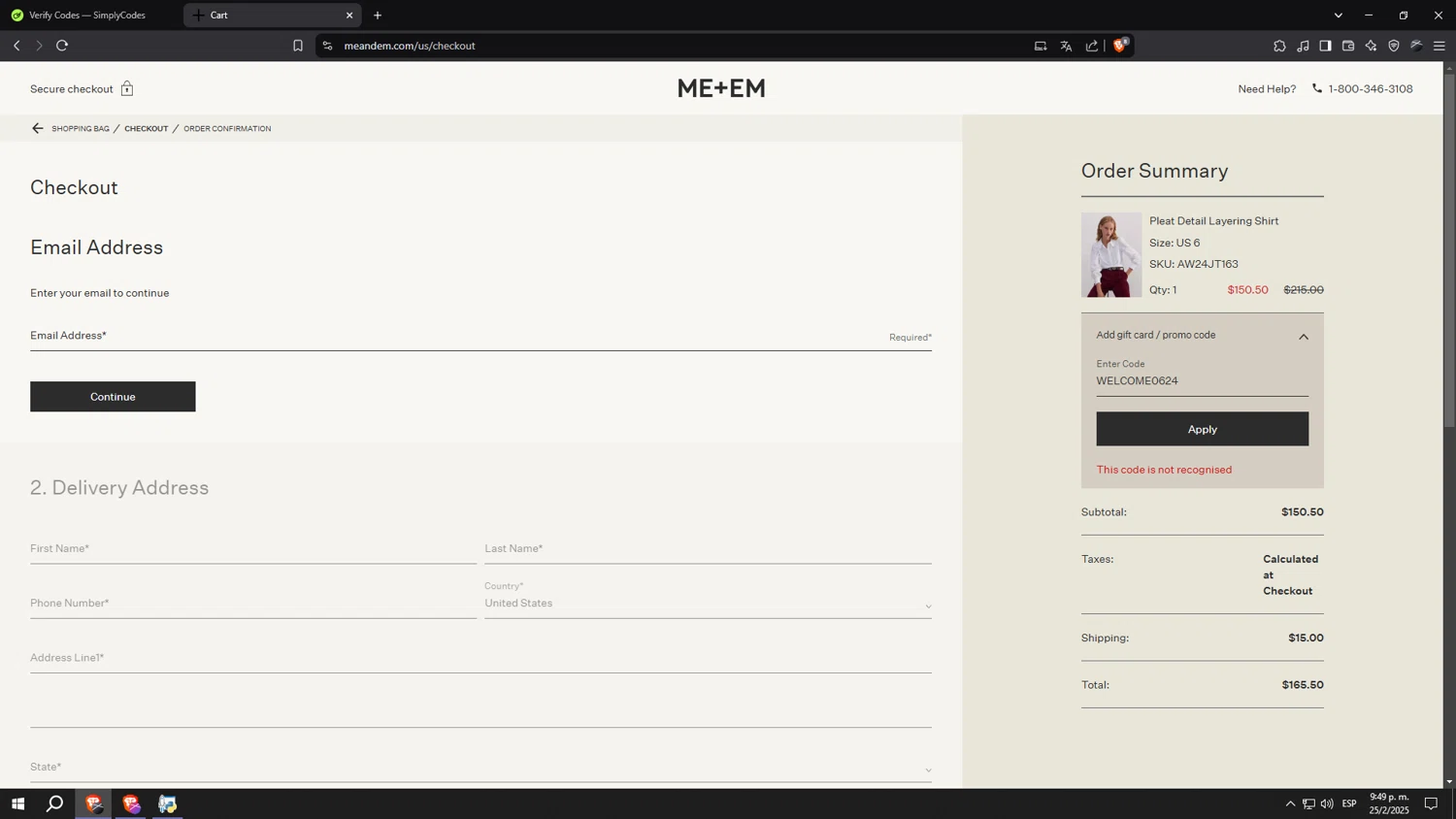The image size is (1456, 819).
Task: Click the Phone Number field
Action: click(253, 603)
